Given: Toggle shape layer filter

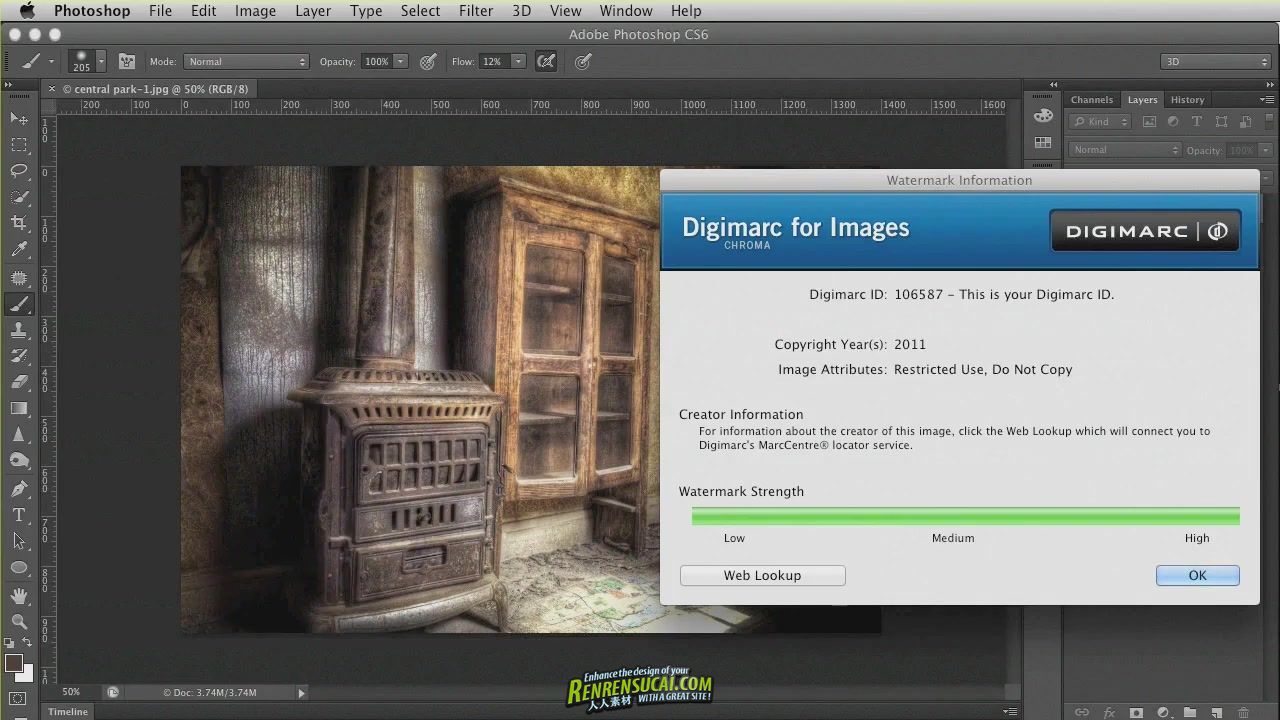Looking at the screenshot, I should click(1221, 121).
